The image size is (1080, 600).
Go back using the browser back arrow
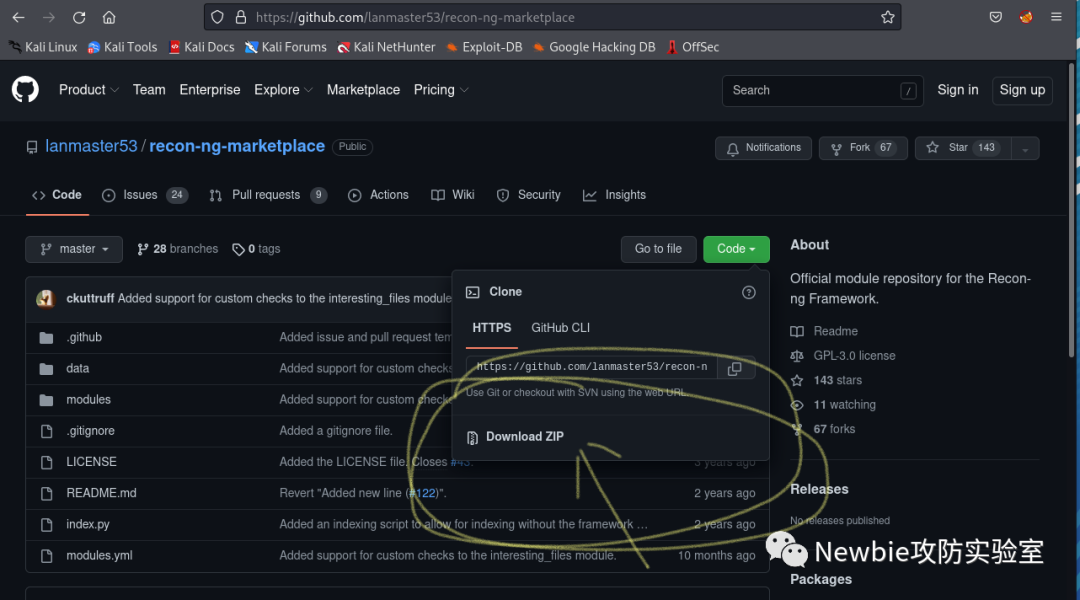point(19,17)
